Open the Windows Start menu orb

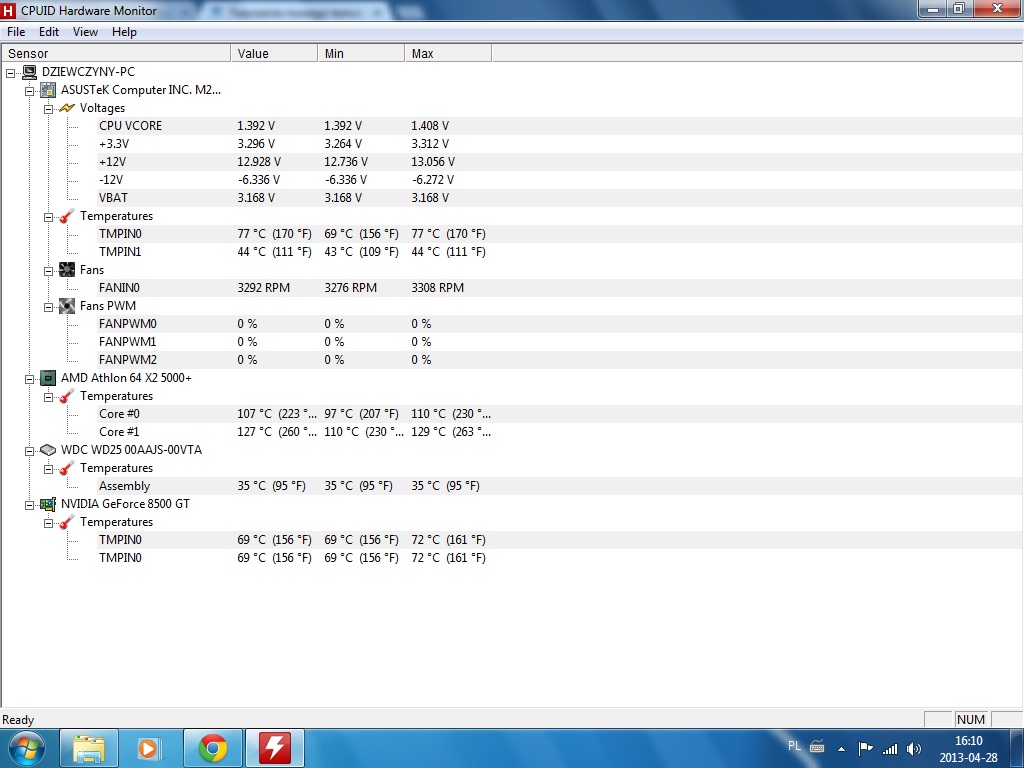tap(27, 748)
